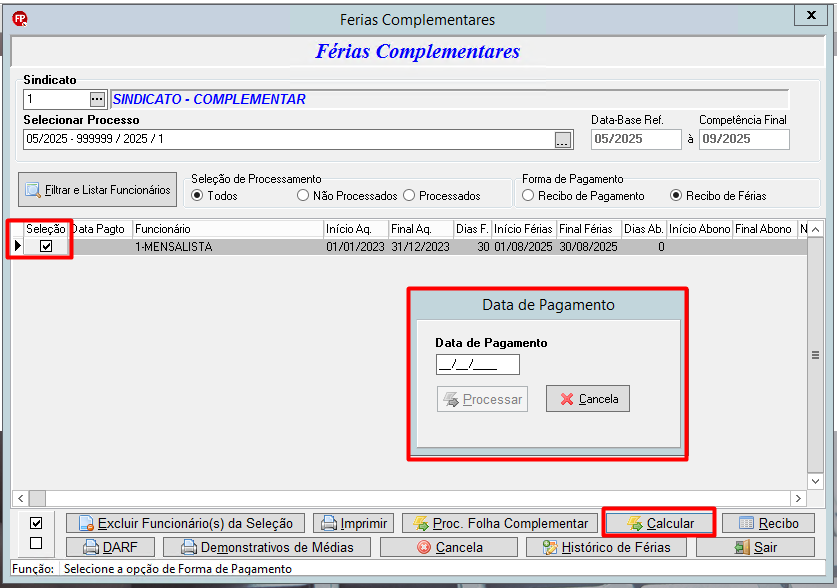Click the Imprimir printer button
This screenshot has width=837, height=588.
tap(353, 523)
